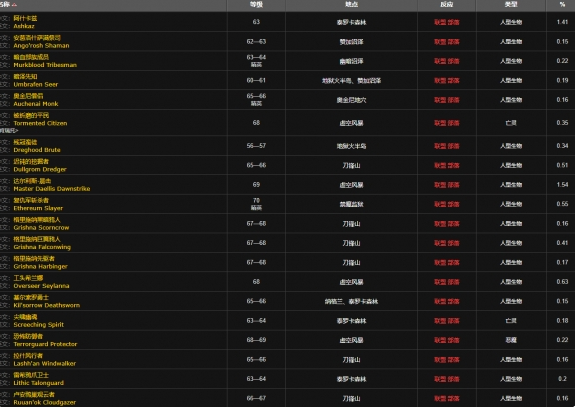This screenshot has width=575, height=407.
Task: Click the 68—69 level cell
Action: (x=256, y=340)
